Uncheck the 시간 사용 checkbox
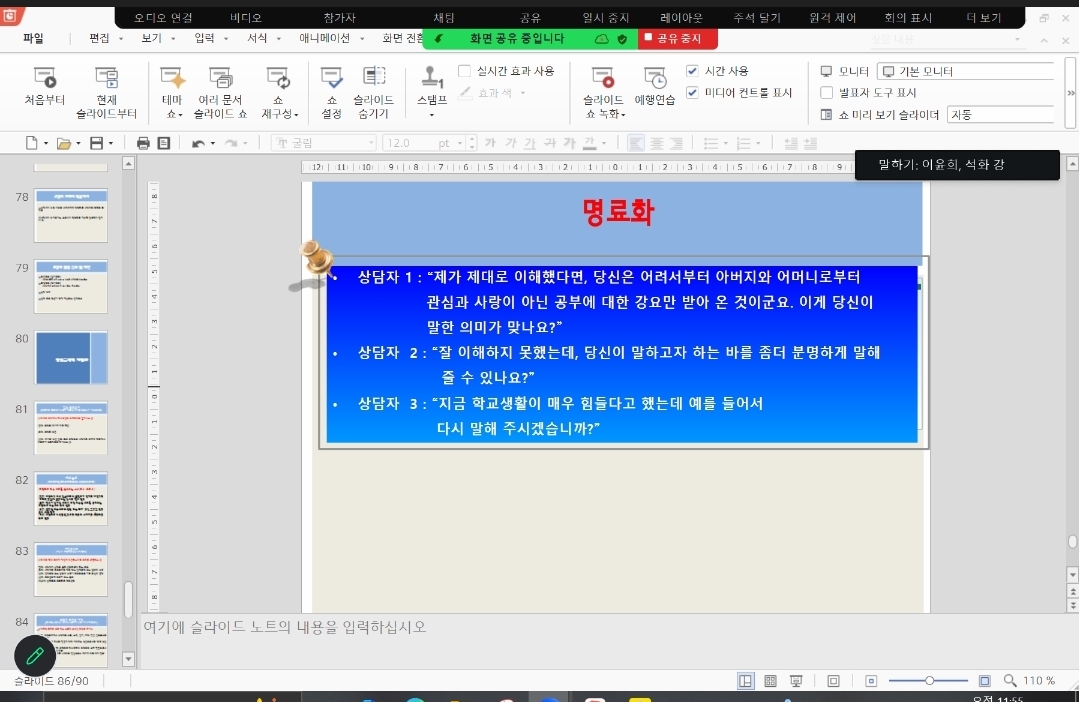Screen dimensions: 1079x702 tap(693, 71)
